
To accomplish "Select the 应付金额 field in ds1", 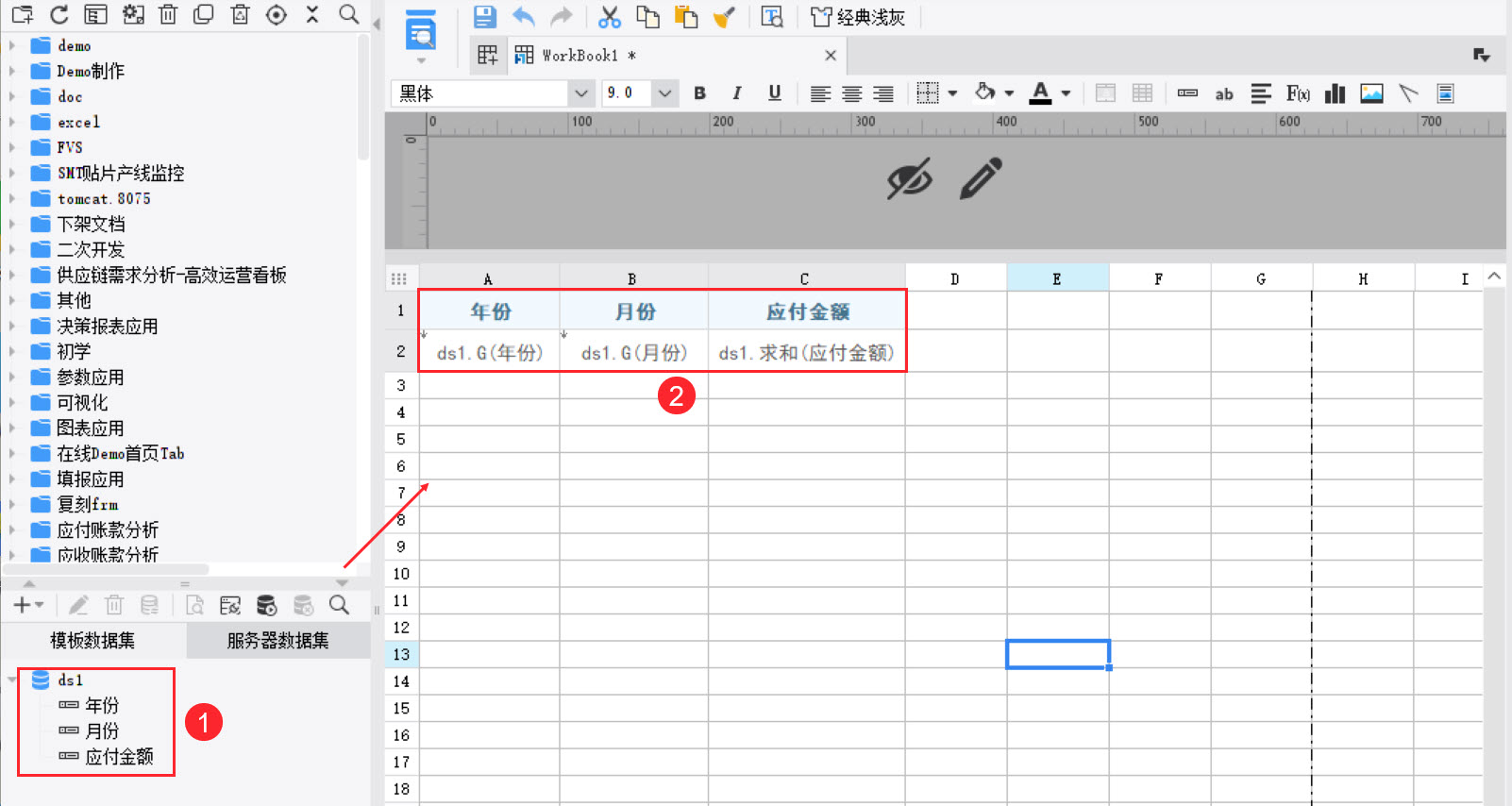I will coord(119,756).
